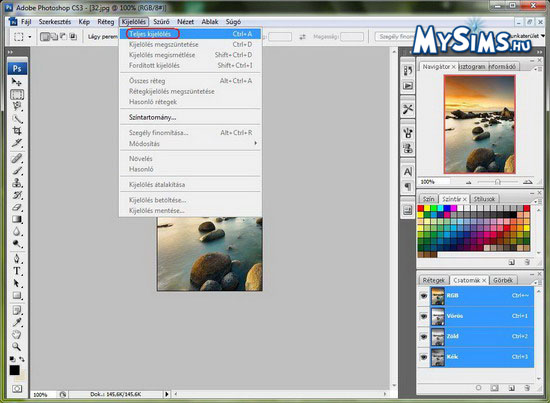The height and width of the screenshot is (403, 550).
Task: Select the Rectangular Marquee tool
Action: (17, 95)
